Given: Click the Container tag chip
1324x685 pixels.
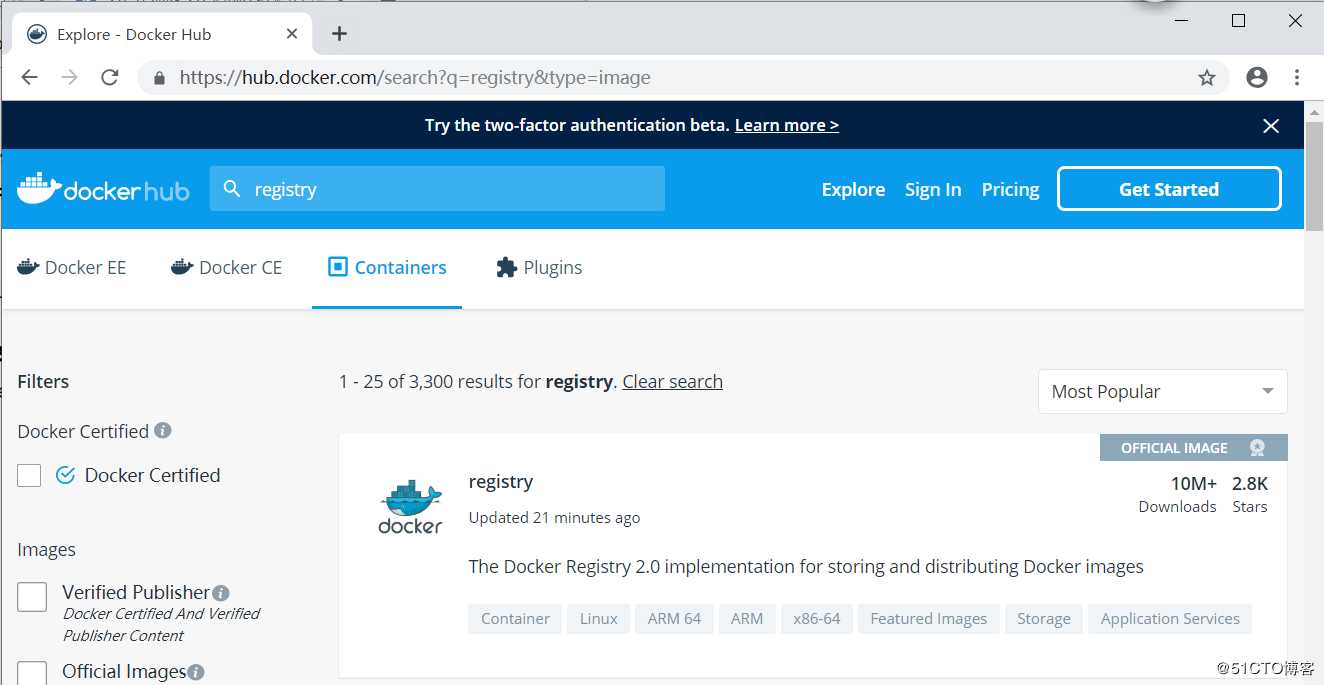Looking at the screenshot, I should (x=515, y=619).
